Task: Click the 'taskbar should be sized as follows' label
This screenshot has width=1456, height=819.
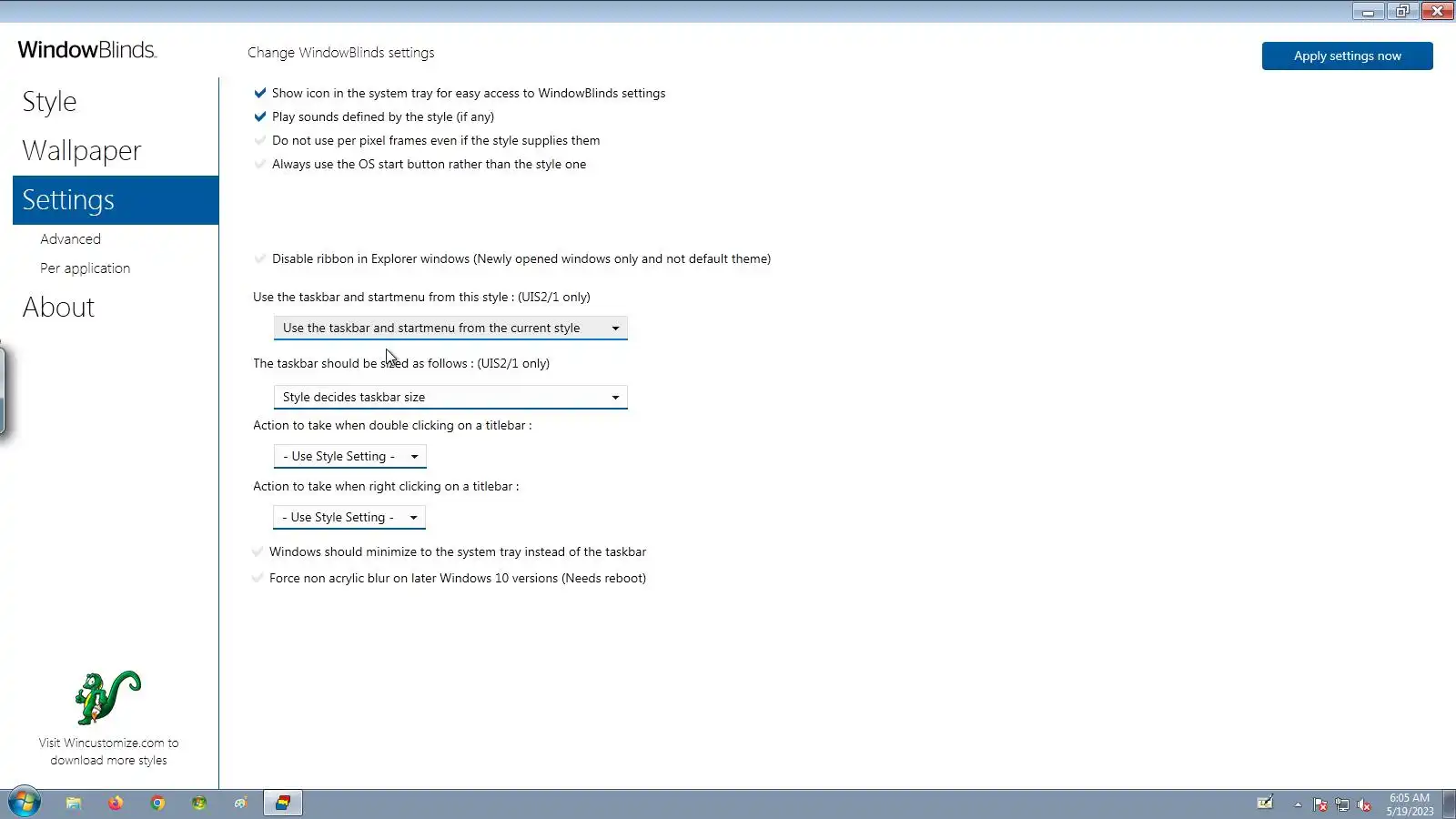Action: pos(401,363)
